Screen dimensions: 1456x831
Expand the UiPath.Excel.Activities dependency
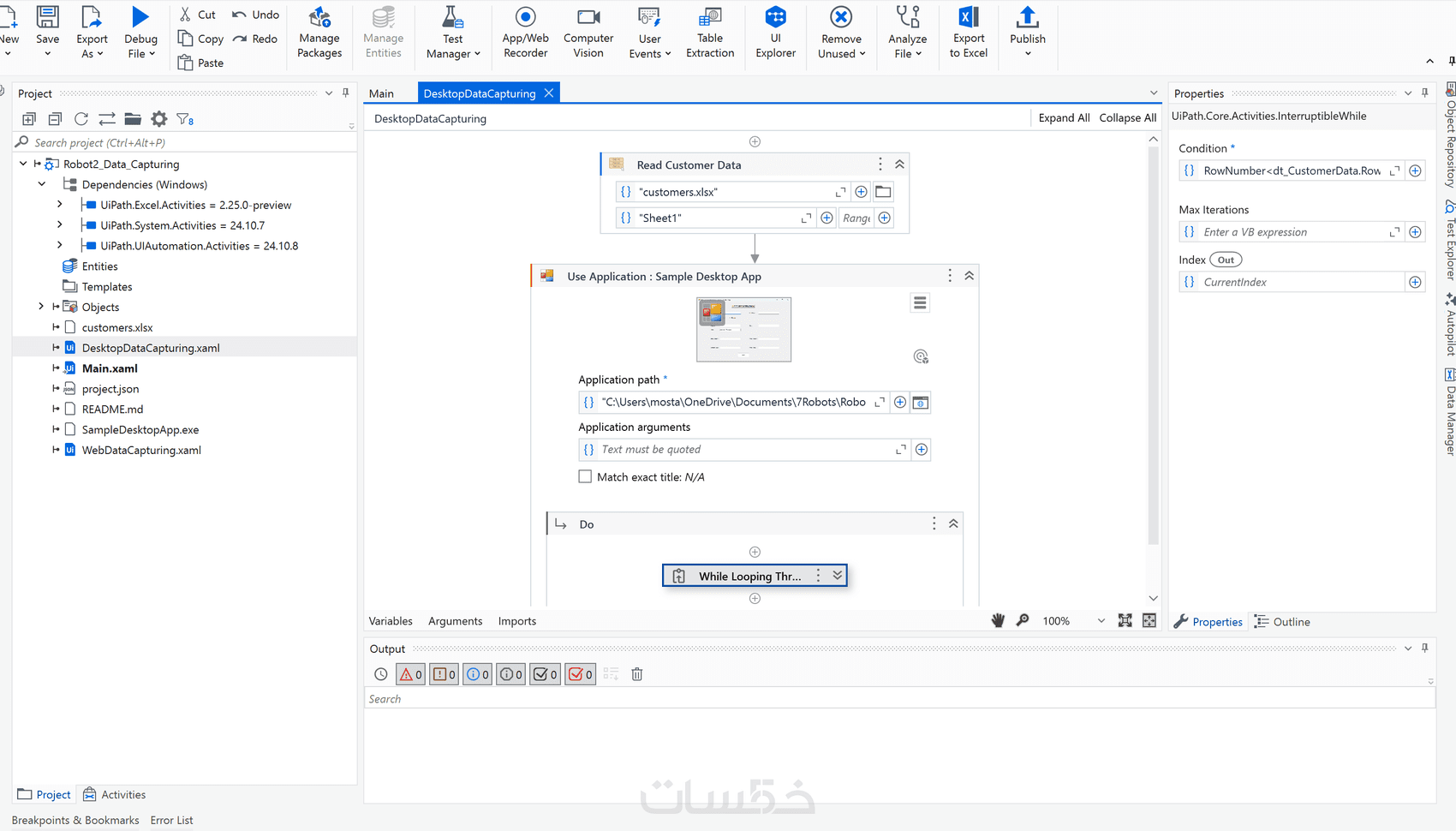[59, 205]
